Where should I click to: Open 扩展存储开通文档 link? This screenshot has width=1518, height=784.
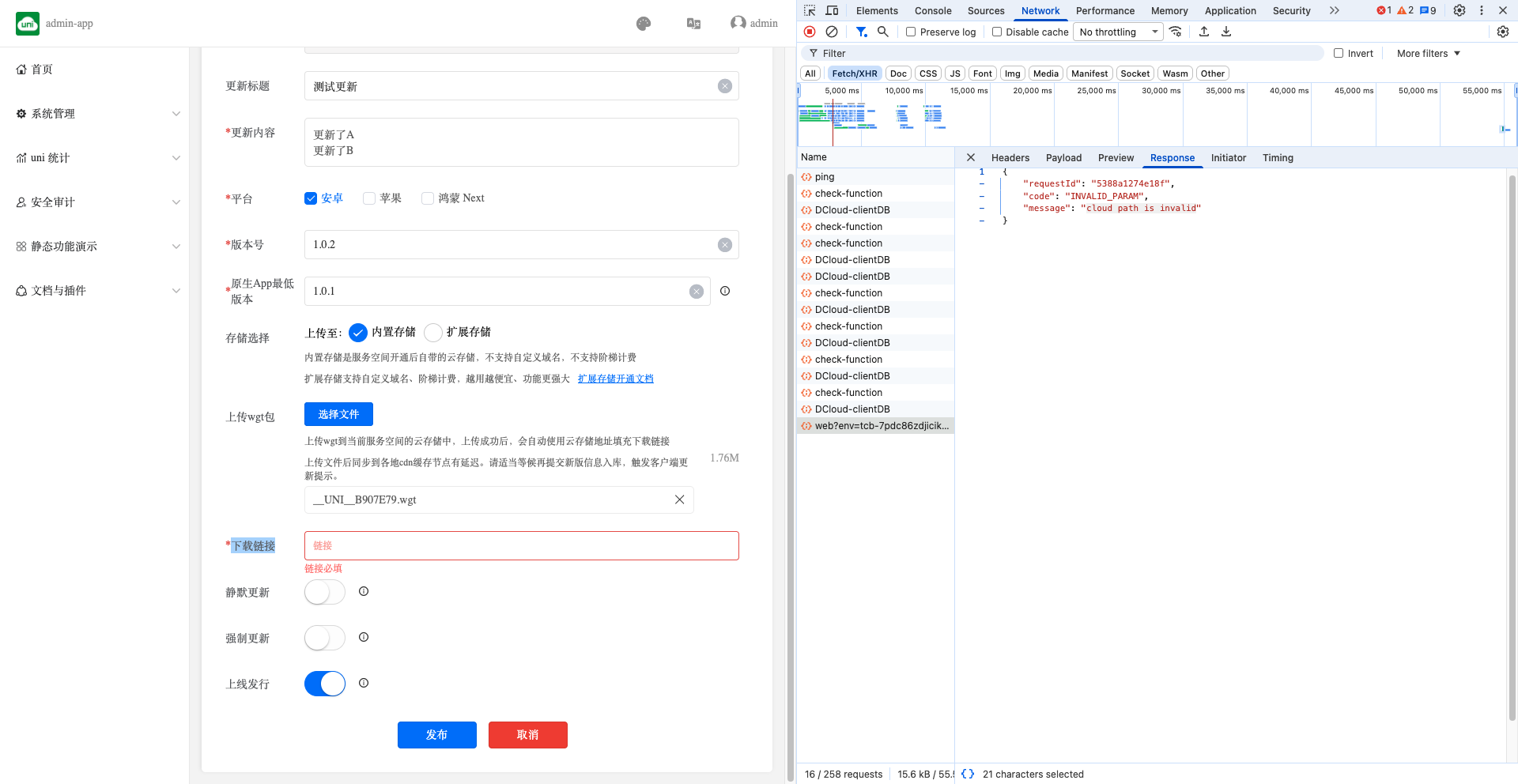click(x=615, y=379)
